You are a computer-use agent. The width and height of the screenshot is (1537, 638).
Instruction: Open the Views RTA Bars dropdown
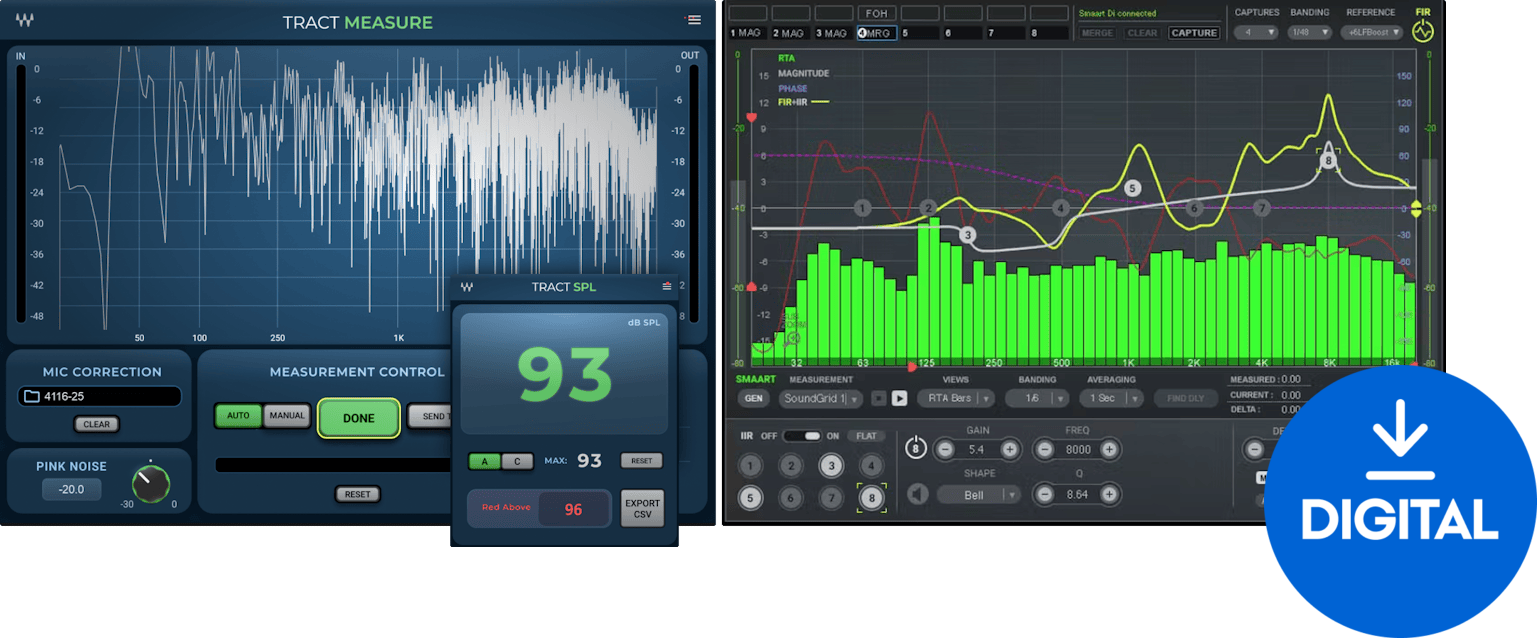(956, 398)
